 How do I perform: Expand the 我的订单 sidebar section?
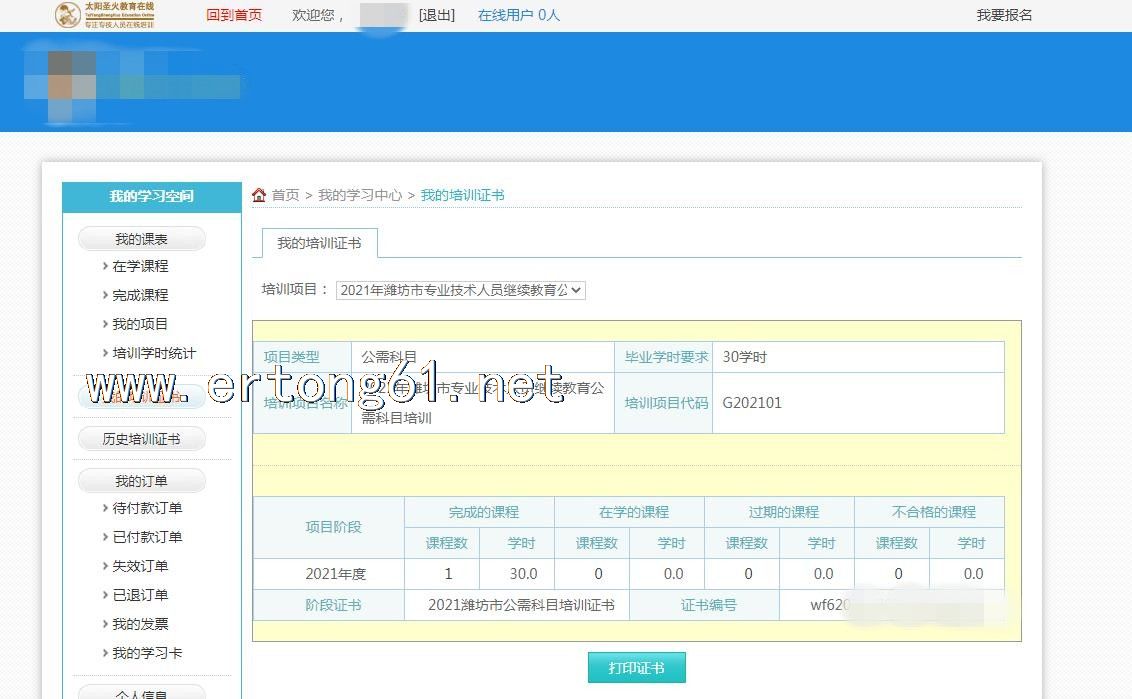click(x=141, y=481)
